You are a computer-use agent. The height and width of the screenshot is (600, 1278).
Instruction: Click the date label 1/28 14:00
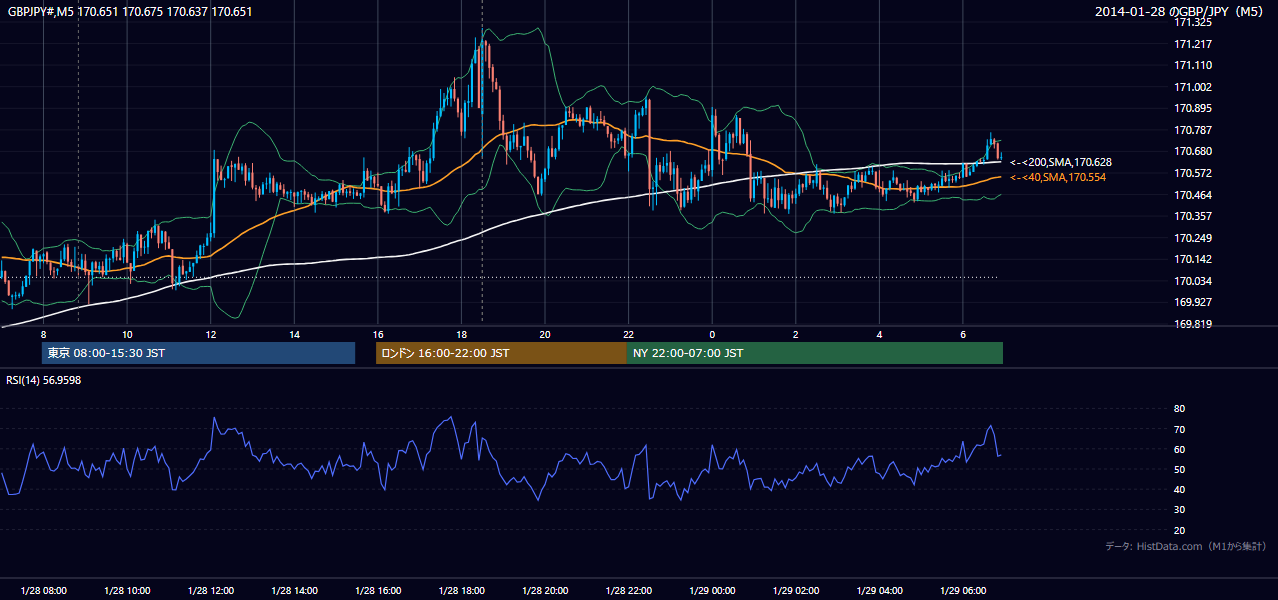point(295,591)
